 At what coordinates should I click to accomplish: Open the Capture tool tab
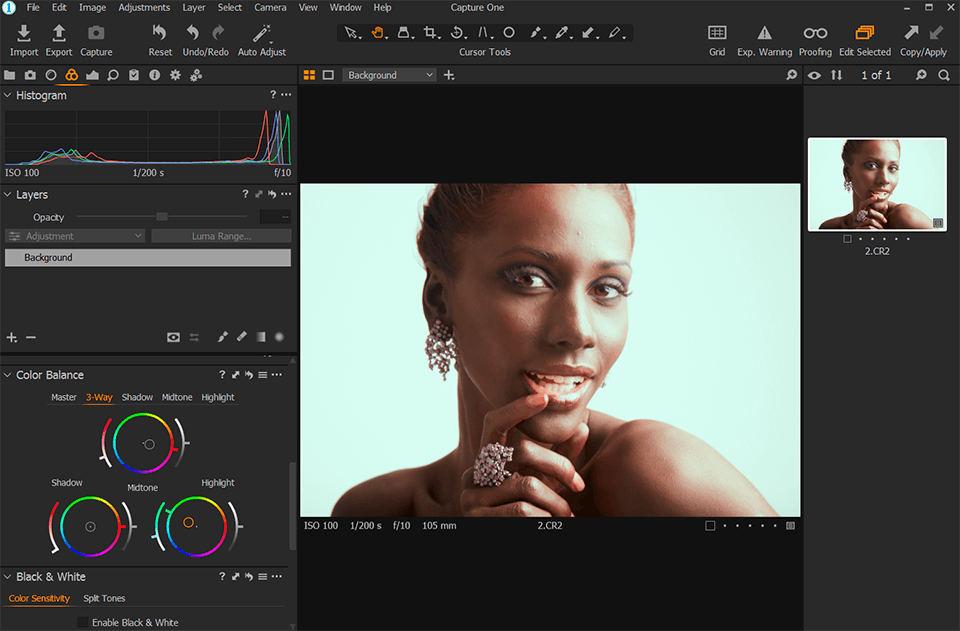(30, 74)
